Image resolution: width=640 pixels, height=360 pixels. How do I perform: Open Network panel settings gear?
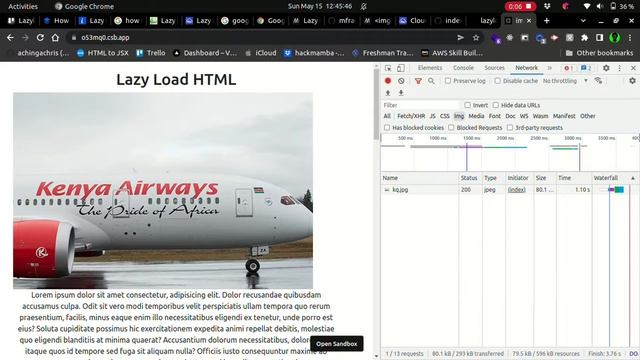coord(632,81)
